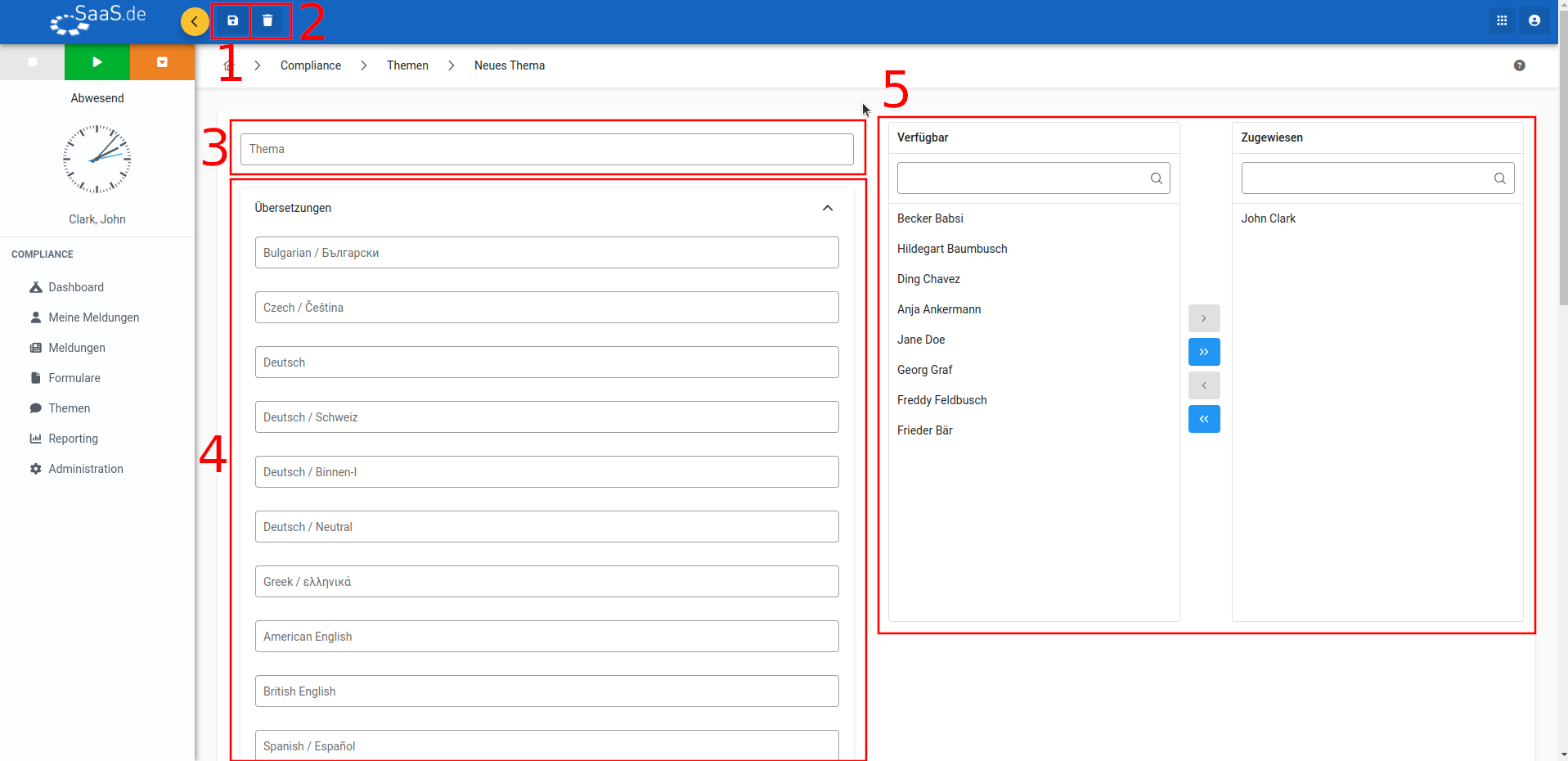The width and height of the screenshot is (1568, 761).
Task: Focus the Bulgarian translation field
Action: [x=547, y=253]
